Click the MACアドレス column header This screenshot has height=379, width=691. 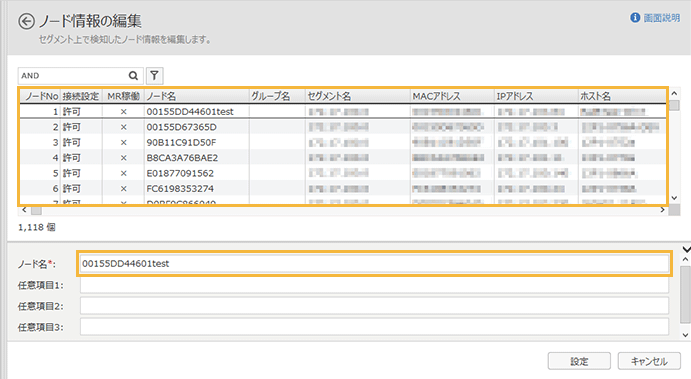tap(452, 96)
